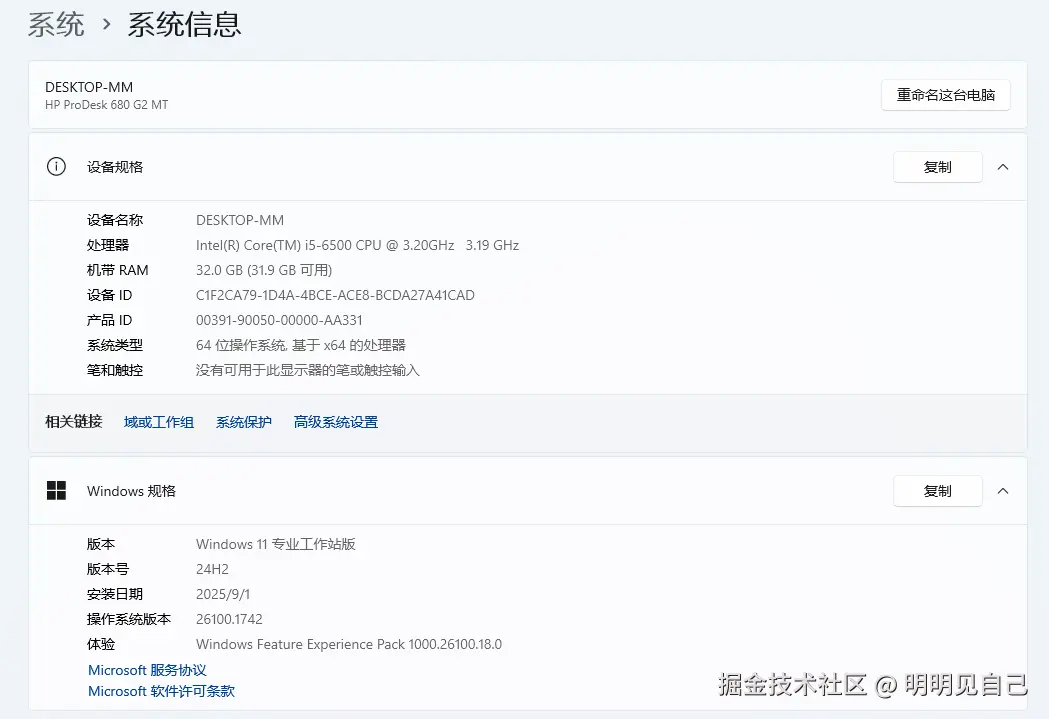Screen dimensions: 1049x719
Task: Collapse the Windows 规格 section chevron
Action: coord(1002,491)
